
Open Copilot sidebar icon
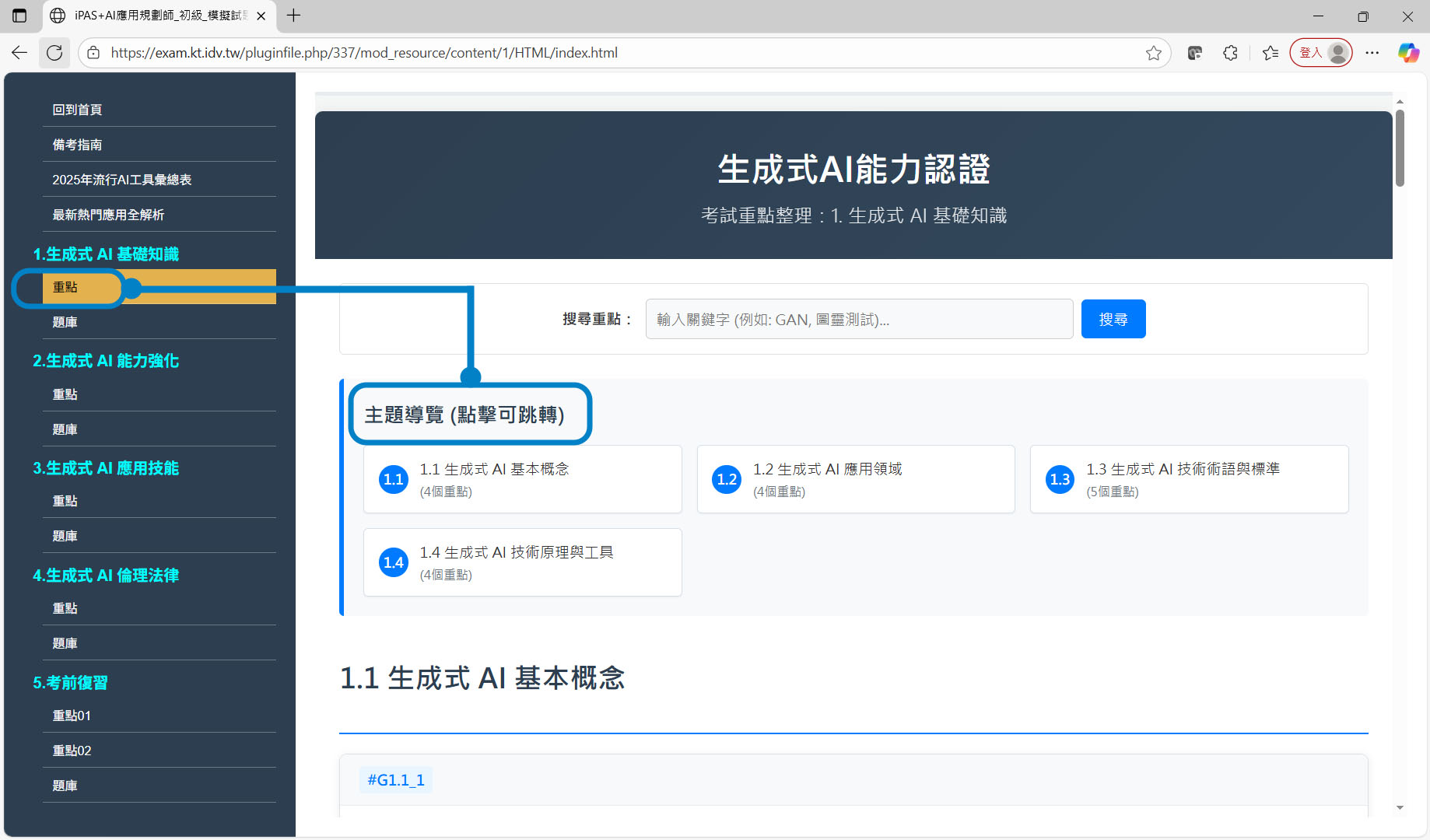point(1408,53)
